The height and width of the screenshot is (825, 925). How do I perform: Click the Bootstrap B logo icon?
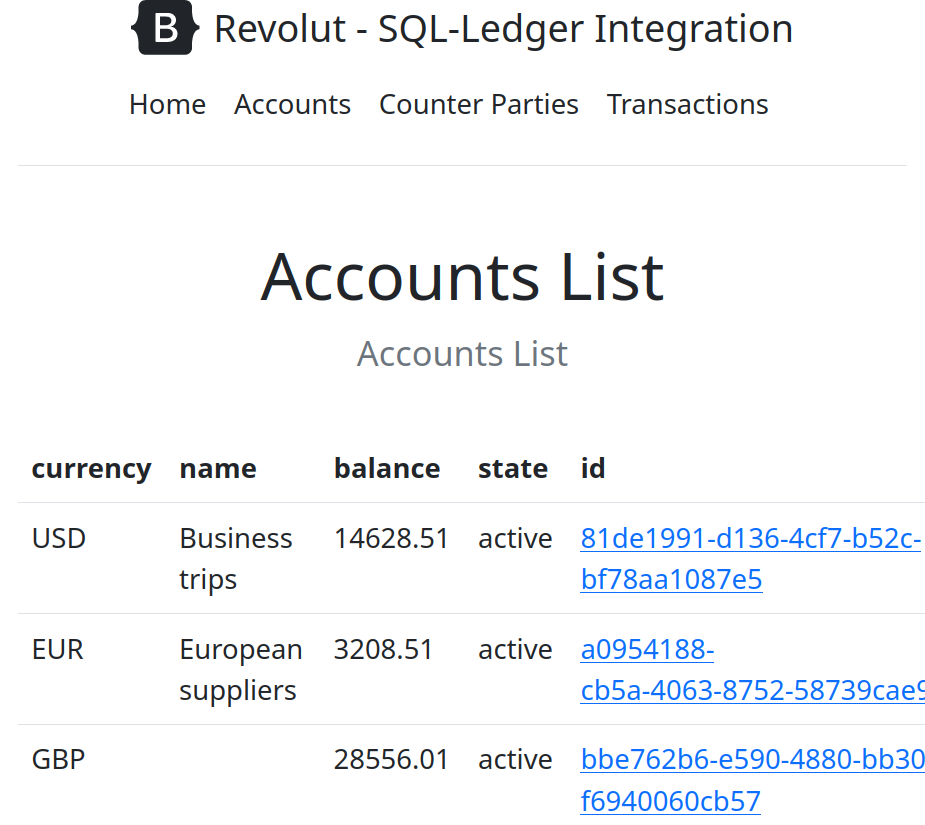point(165,28)
